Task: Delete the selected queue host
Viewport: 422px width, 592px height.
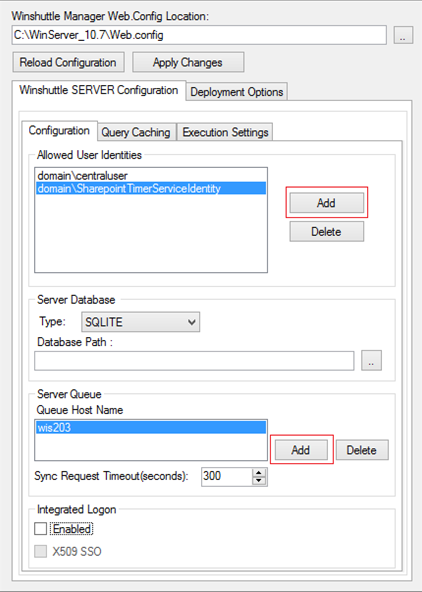Action: pos(362,450)
